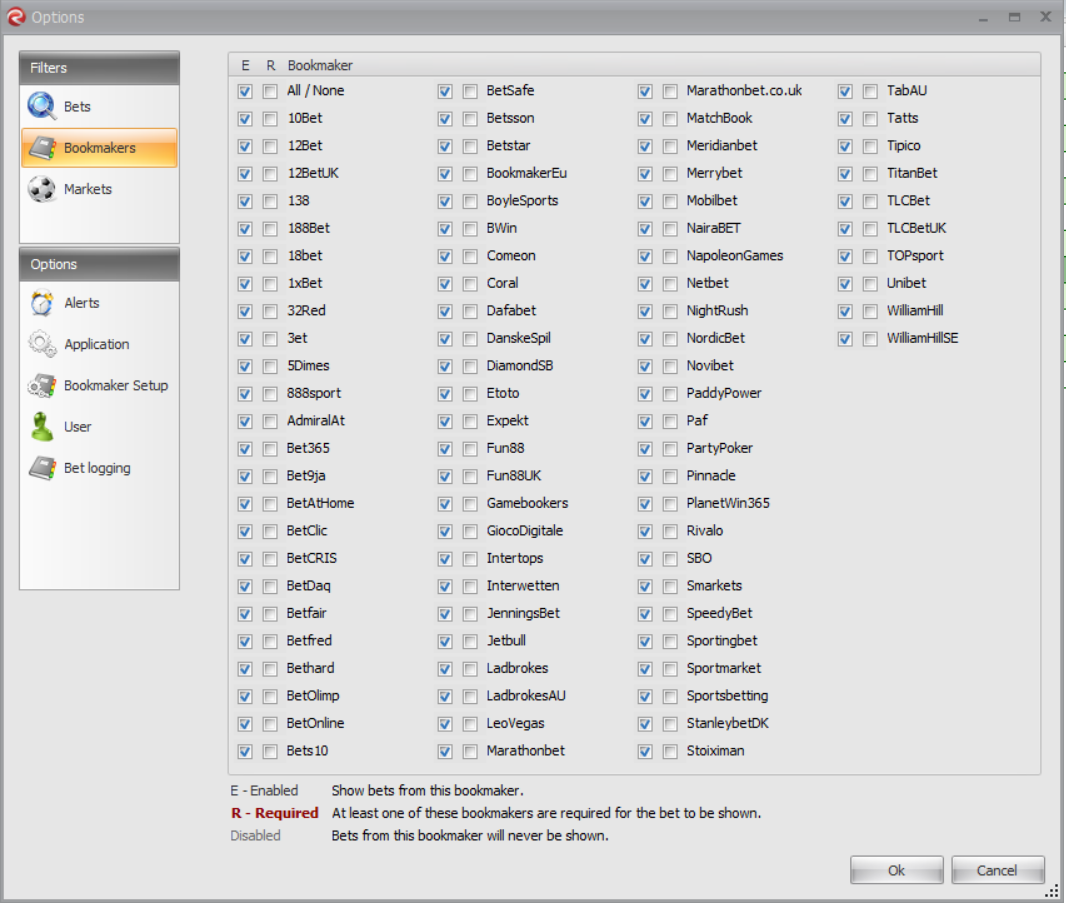Disable the WilliamHill Enabled checkbox
This screenshot has width=1066, height=903.
pos(845,311)
